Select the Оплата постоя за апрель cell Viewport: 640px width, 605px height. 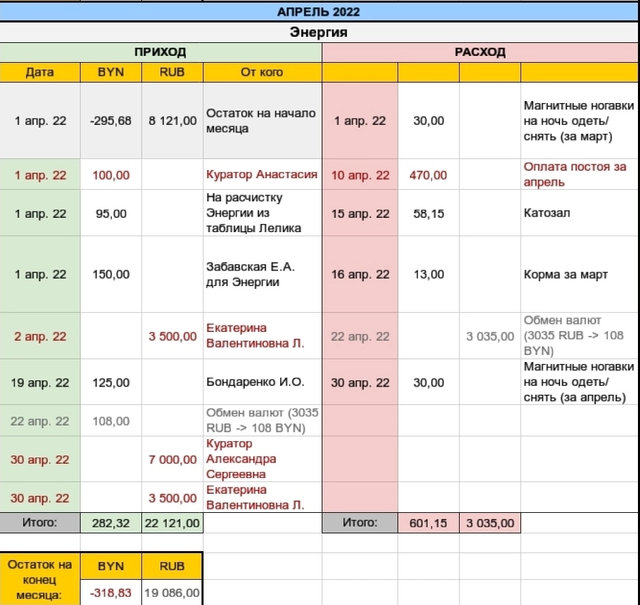point(579,174)
